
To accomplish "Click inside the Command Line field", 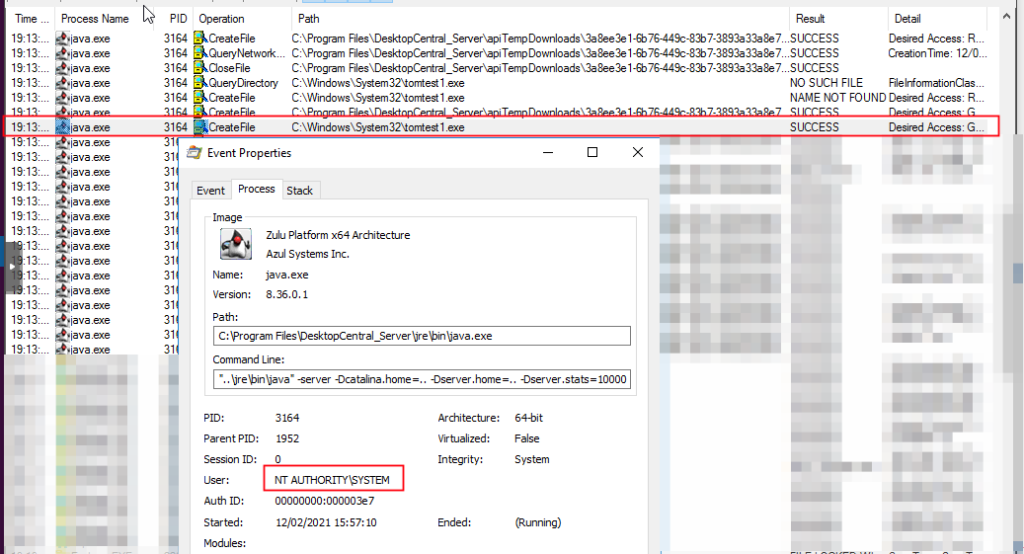I will click(421, 380).
